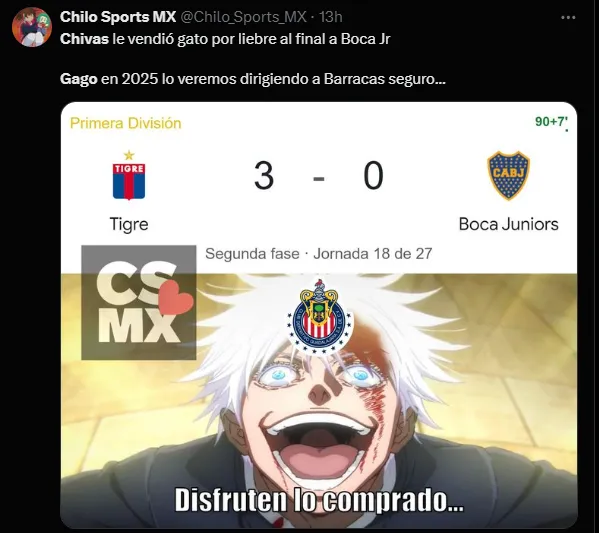Click the heart in the CSMX logo
This screenshot has height=533, width=599.
click(x=175, y=298)
